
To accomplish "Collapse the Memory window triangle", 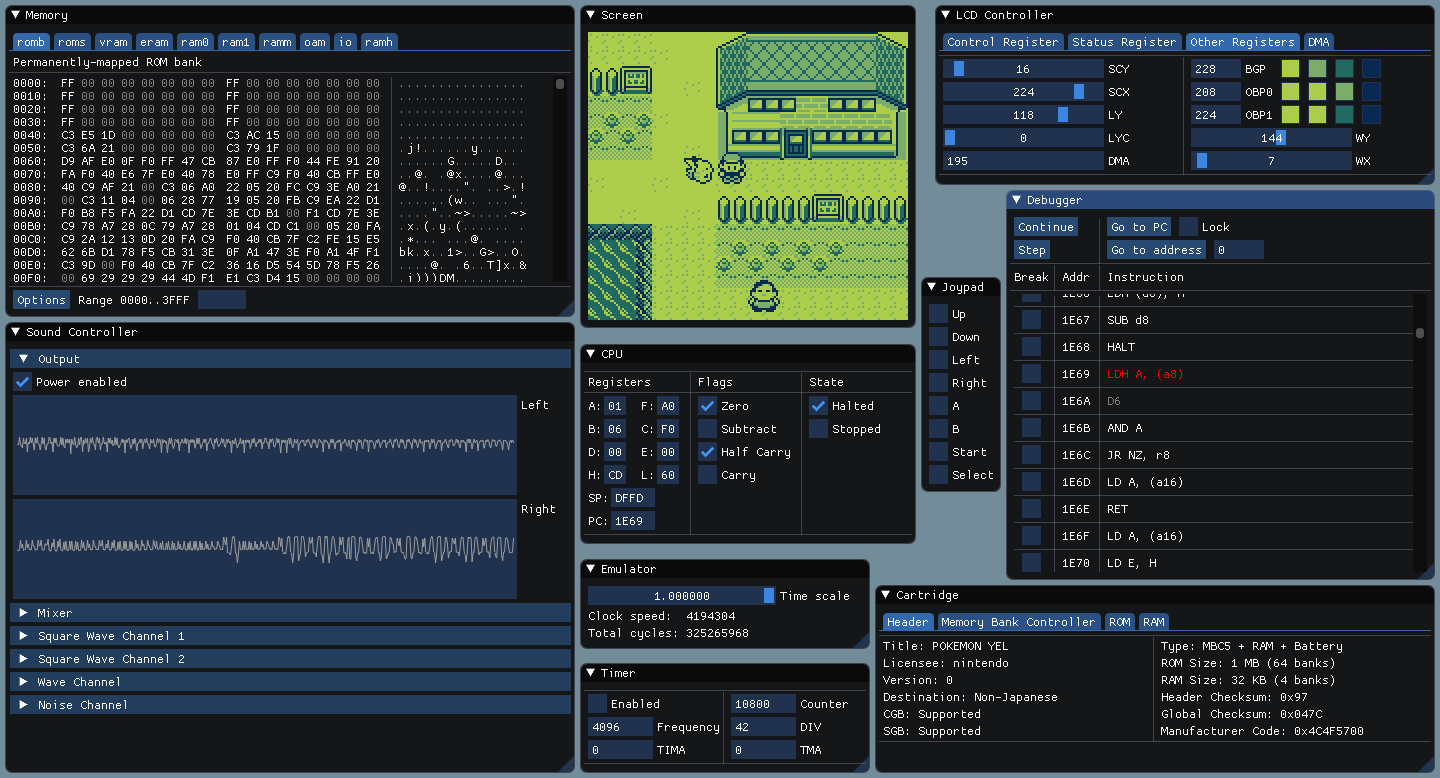I will [17, 15].
